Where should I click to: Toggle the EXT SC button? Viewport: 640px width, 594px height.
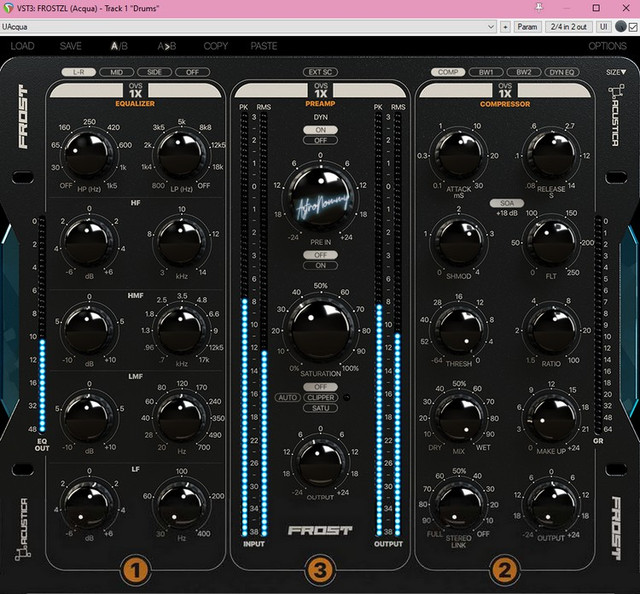[320, 72]
